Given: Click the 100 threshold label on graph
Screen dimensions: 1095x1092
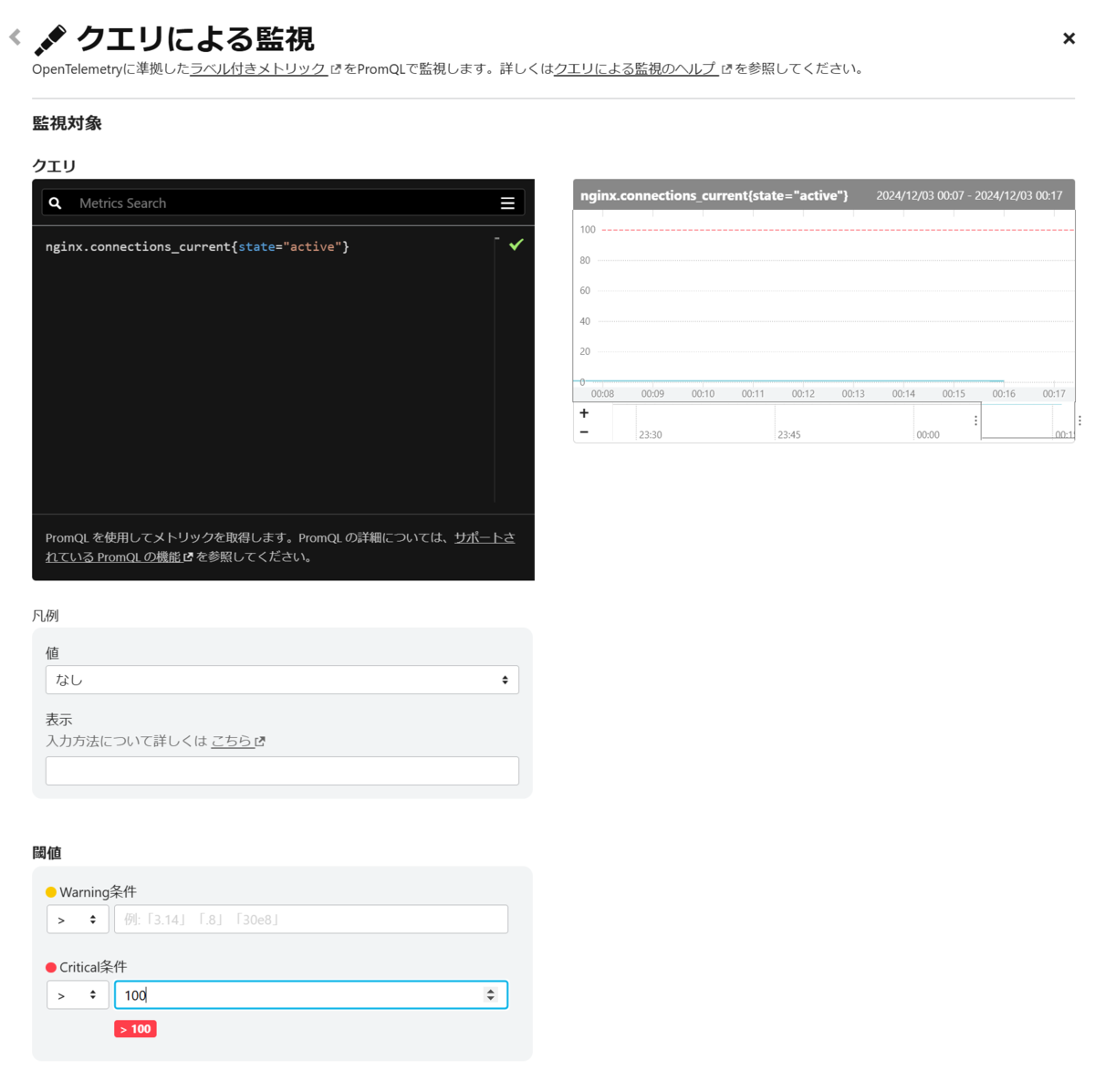Looking at the screenshot, I should (588, 230).
